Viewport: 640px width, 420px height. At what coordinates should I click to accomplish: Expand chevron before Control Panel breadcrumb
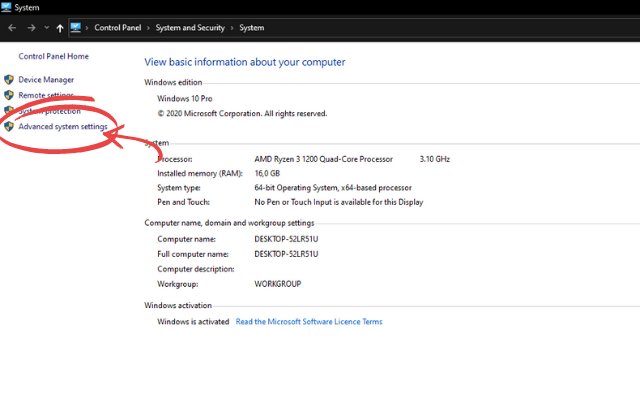(x=87, y=28)
